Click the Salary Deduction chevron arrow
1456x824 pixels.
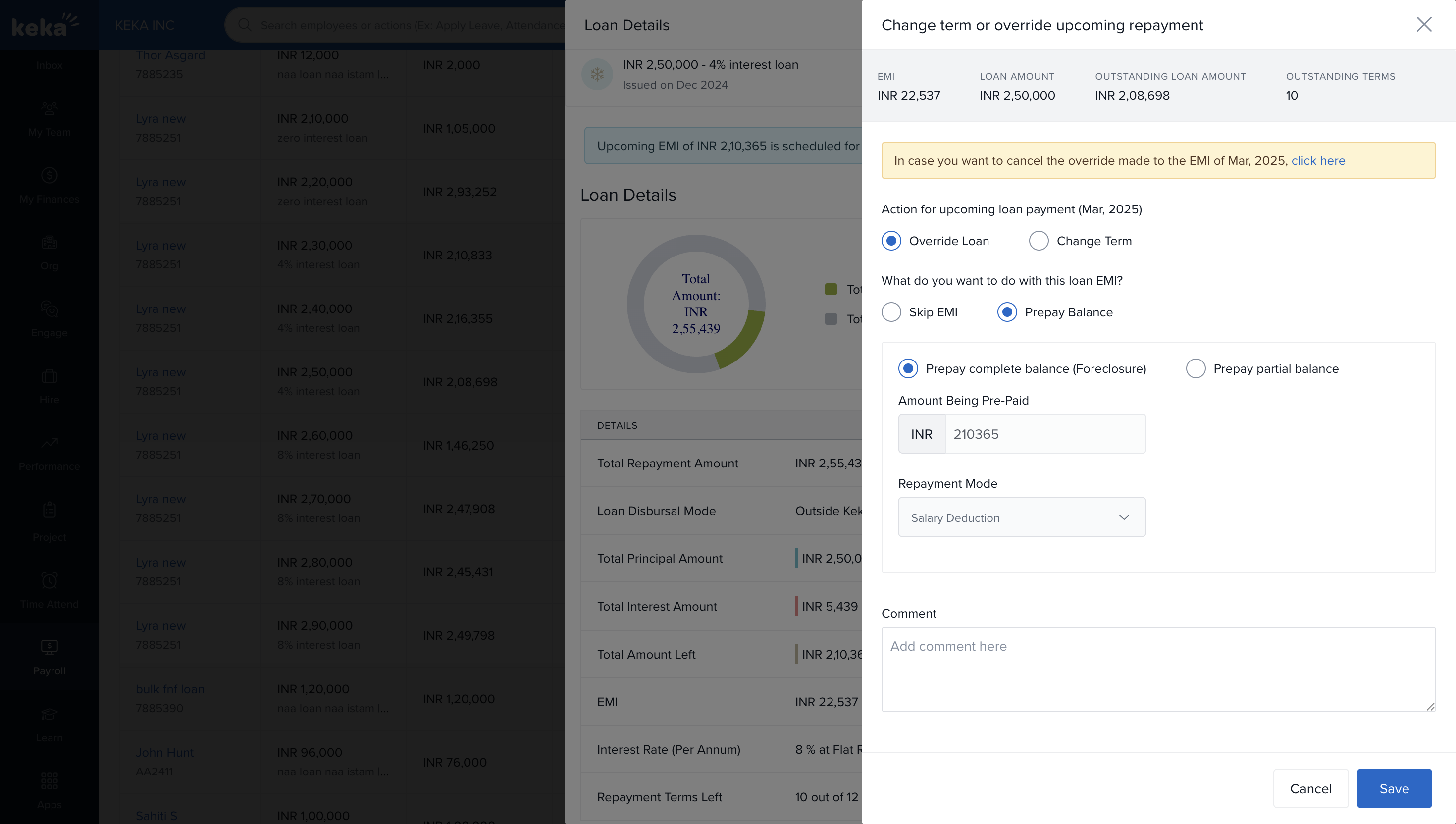click(1124, 517)
